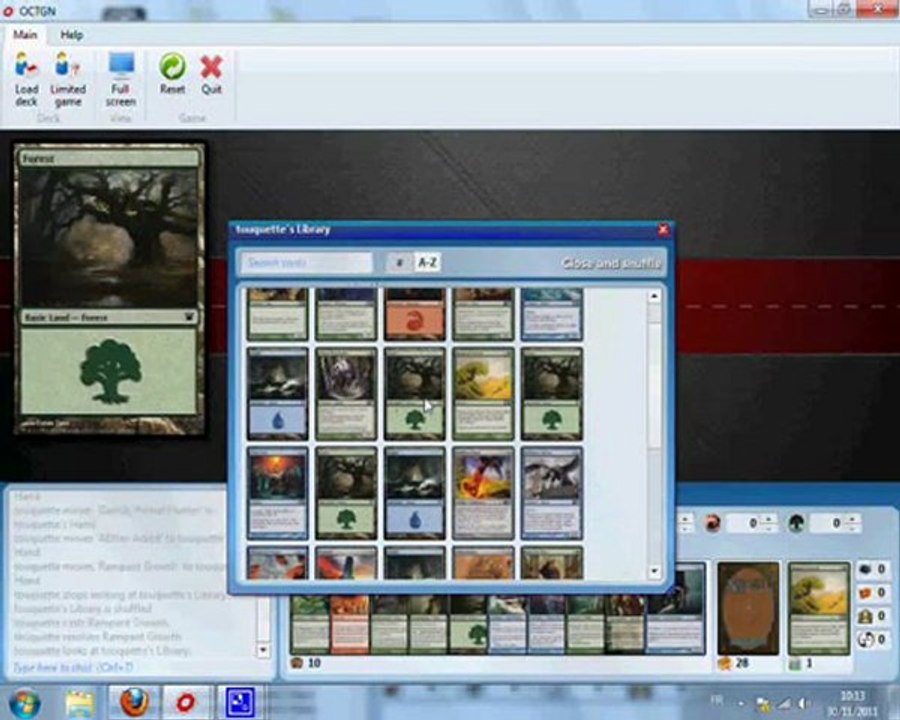
Task: Select yellow landscape card in Library window
Action: click(483, 394)
